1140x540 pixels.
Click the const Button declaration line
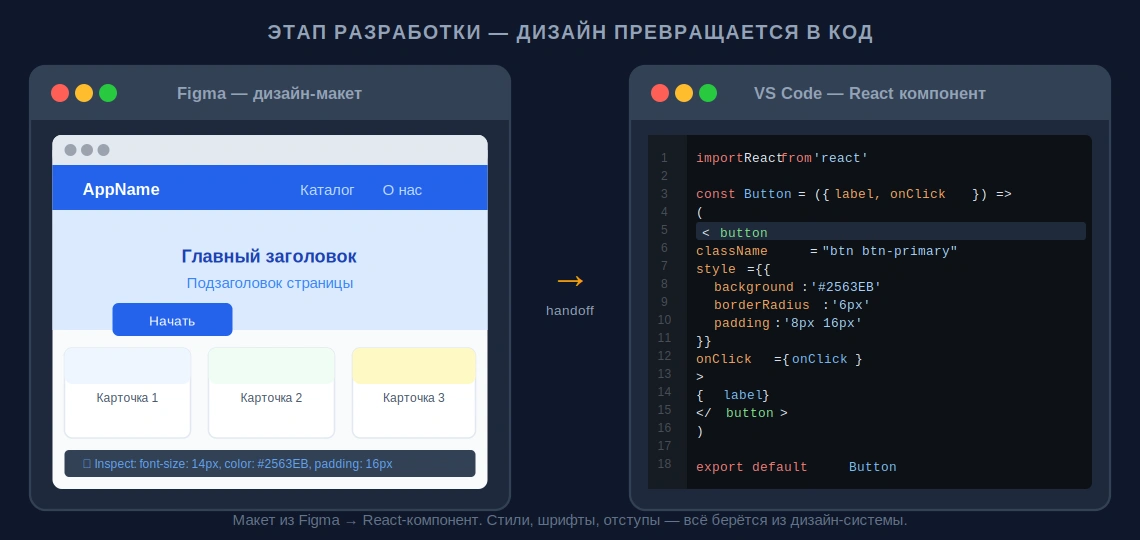[x=854, y=194]
